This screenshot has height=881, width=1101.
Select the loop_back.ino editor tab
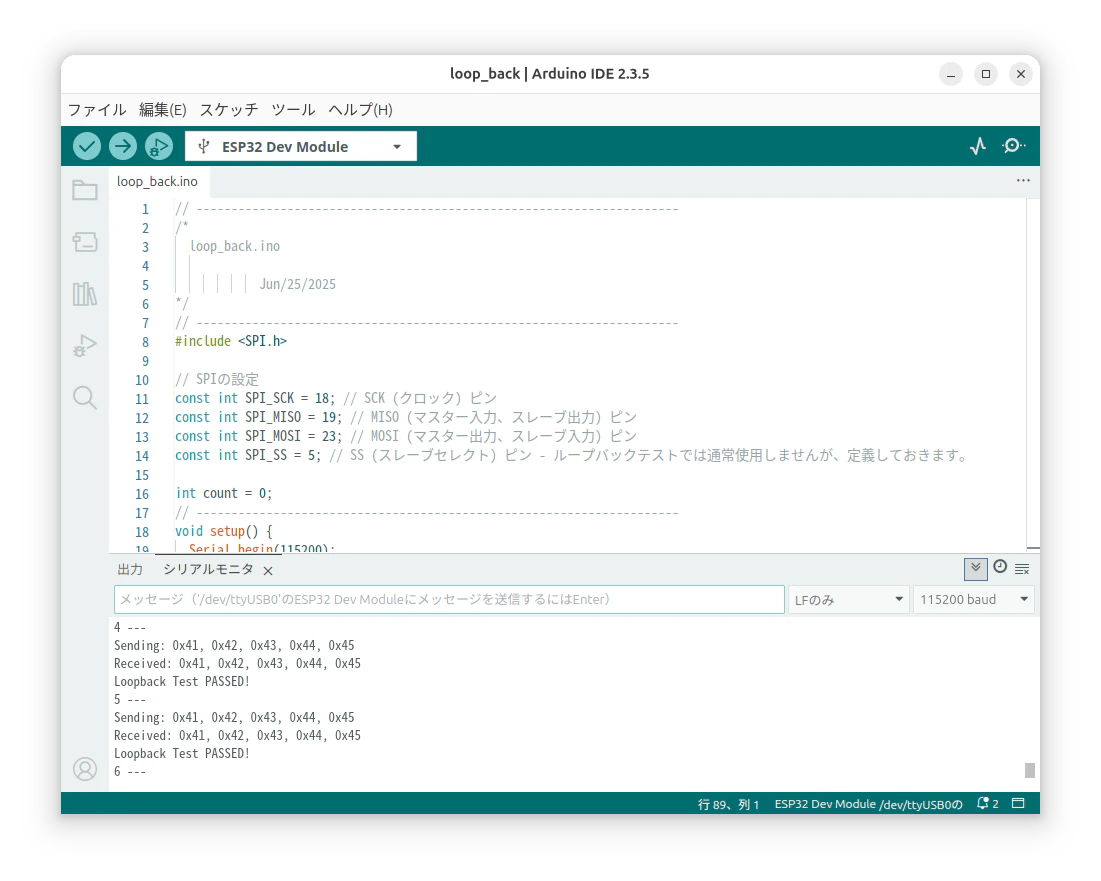[x=157, y=181]
